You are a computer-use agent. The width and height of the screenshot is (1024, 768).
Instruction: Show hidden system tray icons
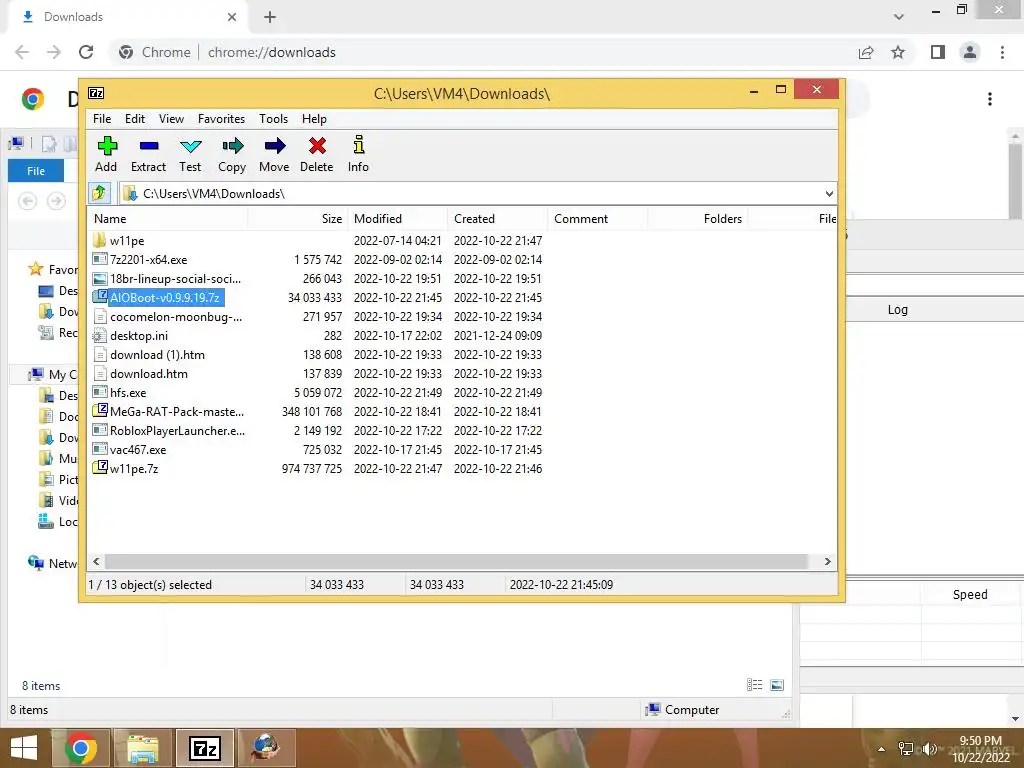tap(882, 749)
